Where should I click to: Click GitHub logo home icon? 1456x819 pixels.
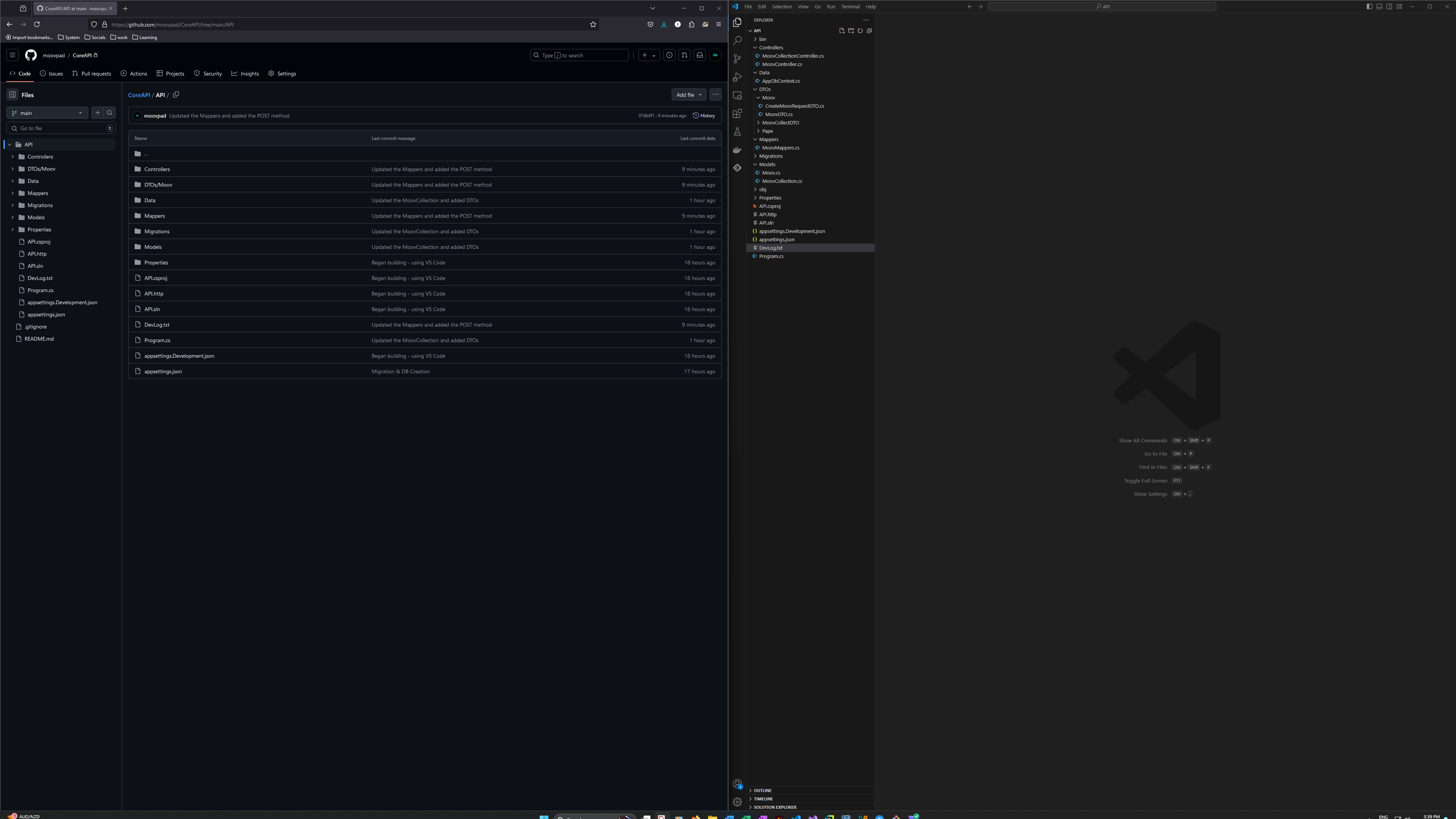[31, 55]
